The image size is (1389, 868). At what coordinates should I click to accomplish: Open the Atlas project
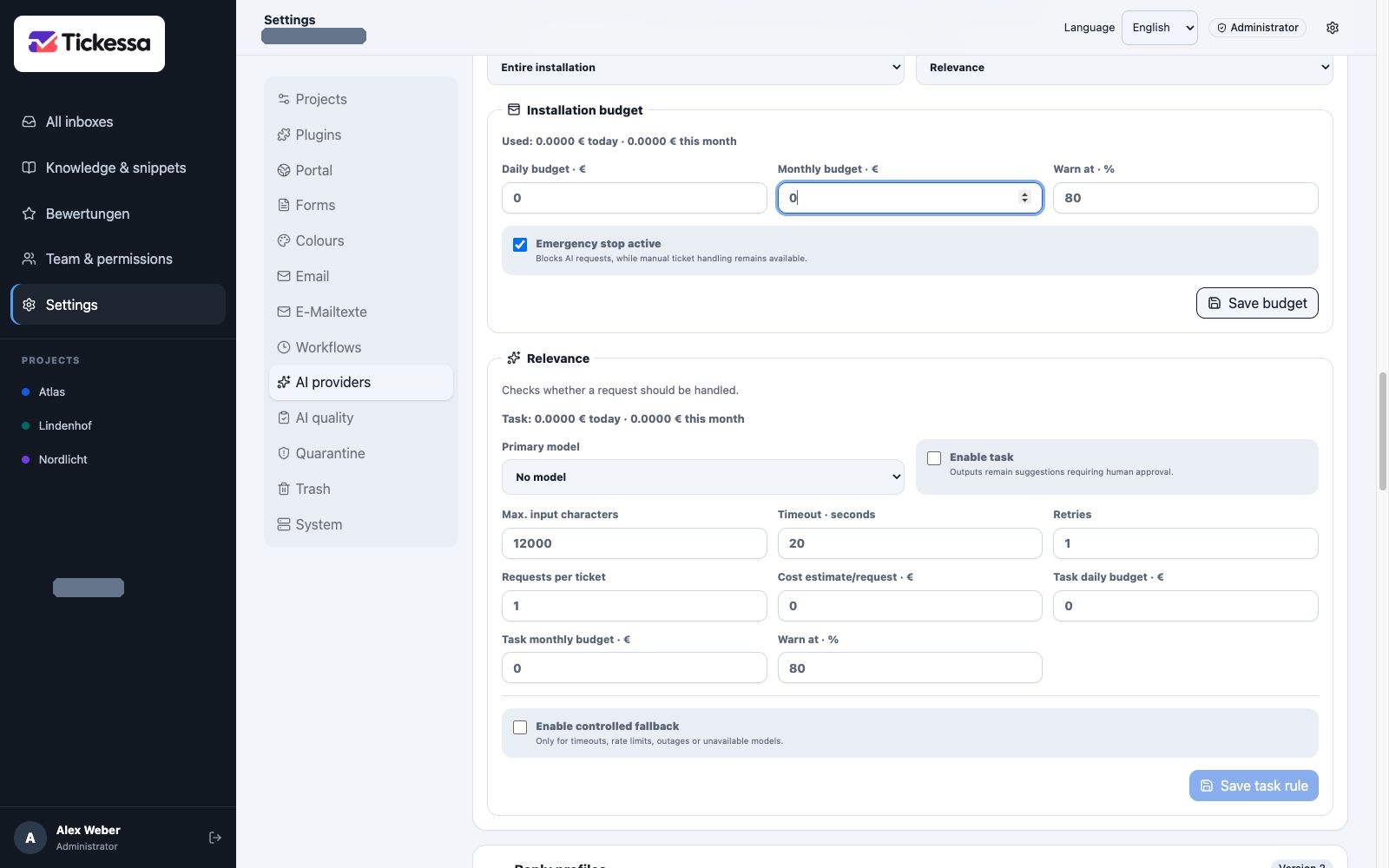click(51, 391)
